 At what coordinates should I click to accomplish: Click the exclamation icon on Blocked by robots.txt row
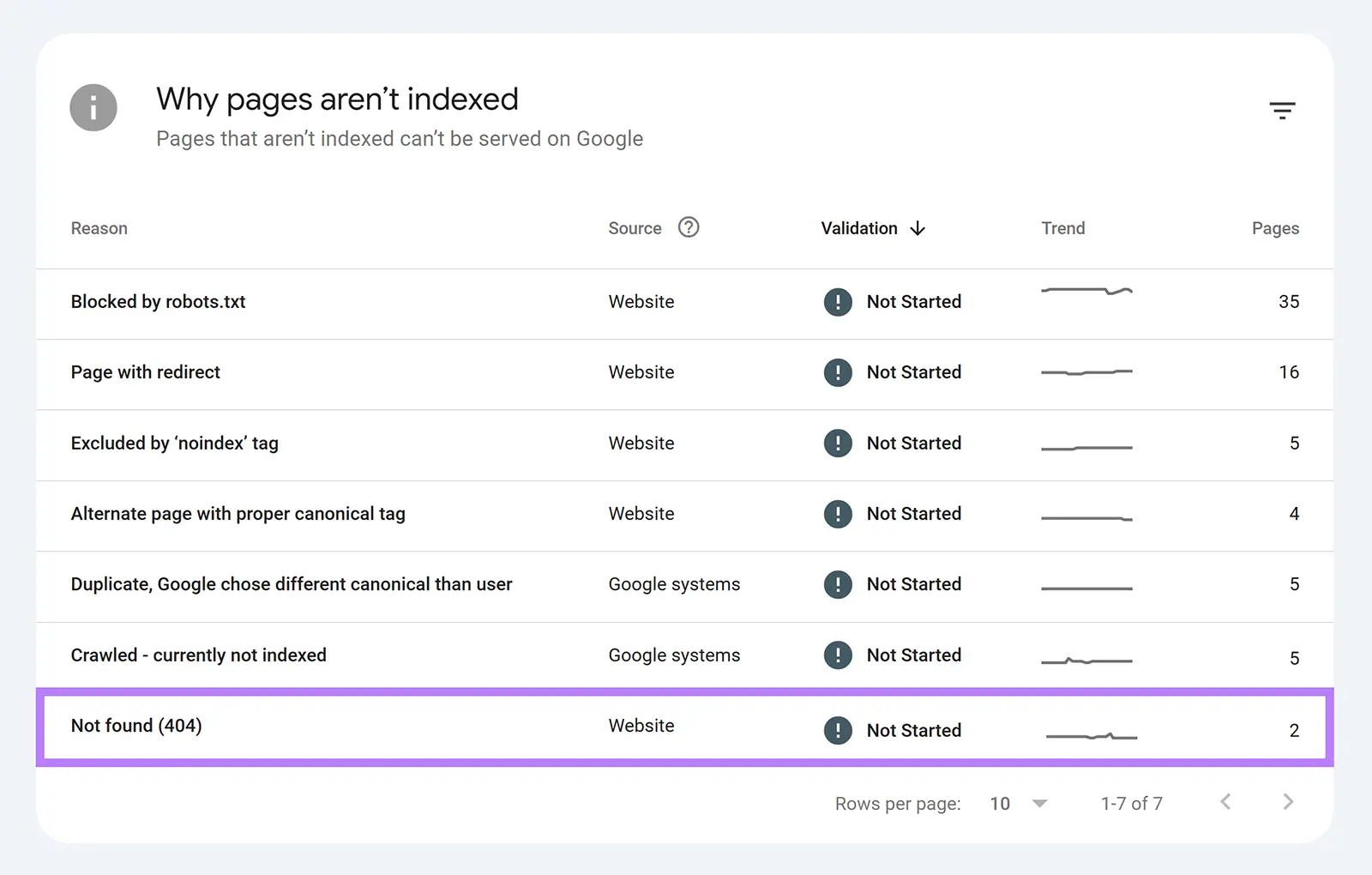tap(838, 302)
